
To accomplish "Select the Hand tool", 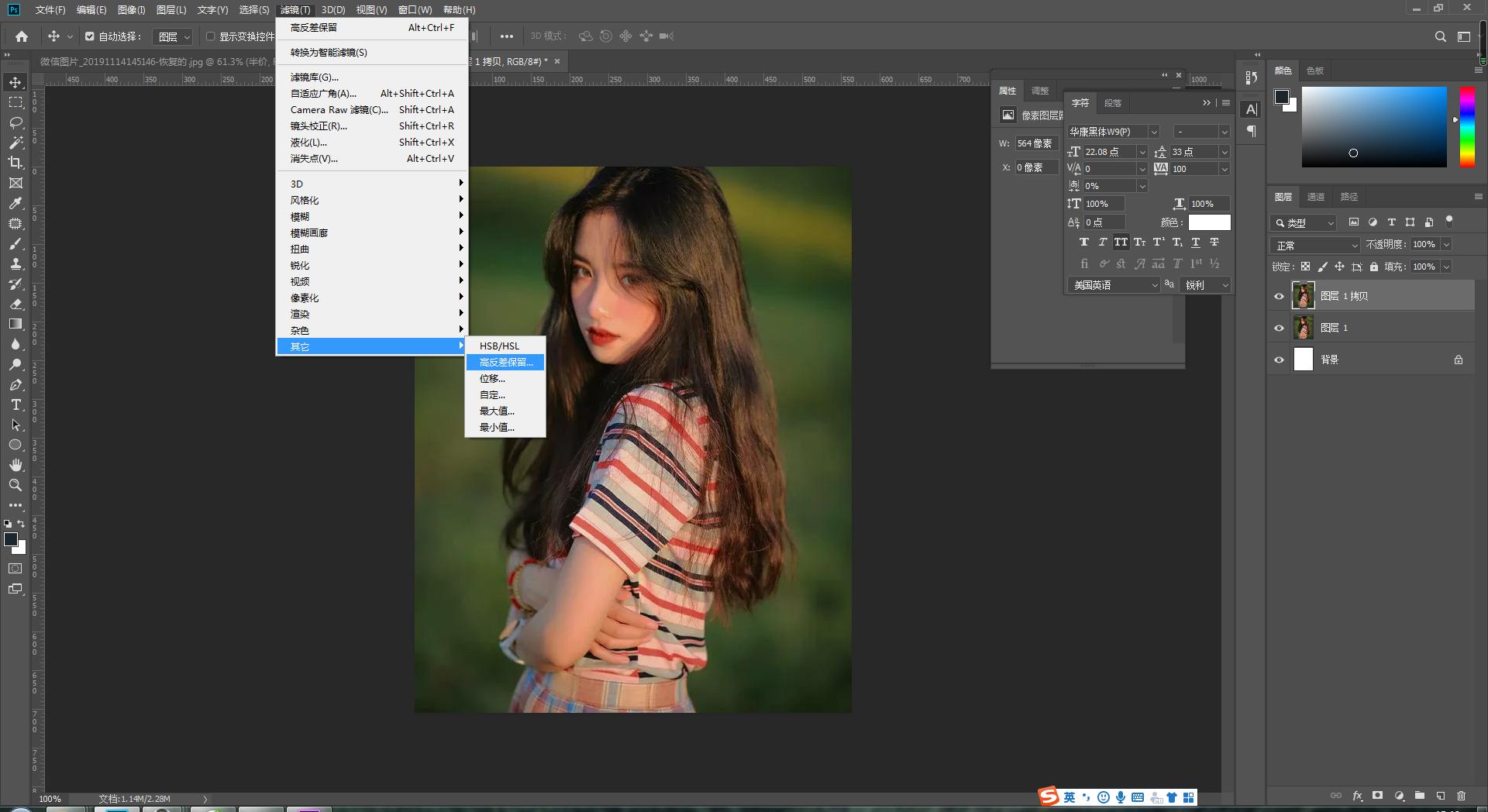I will coord(15,465).
